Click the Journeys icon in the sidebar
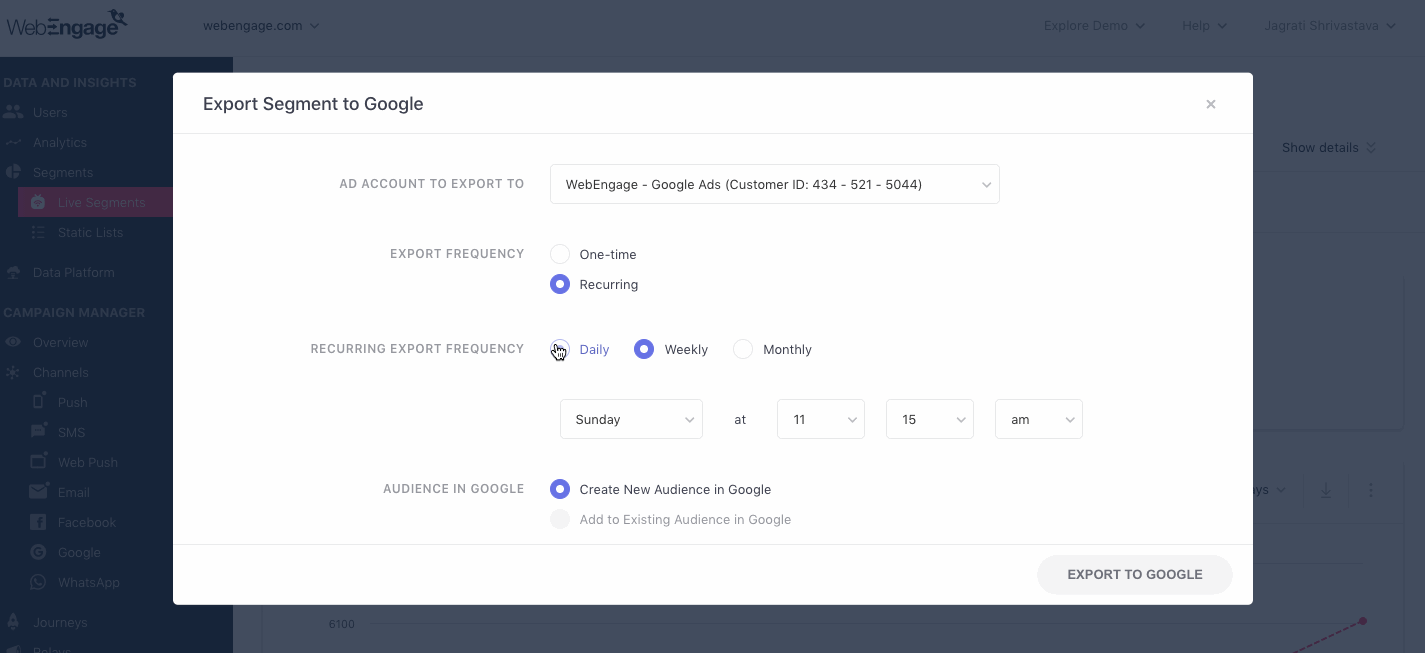The width and height of the screenshot is (1425, 653). click(13, 622)
